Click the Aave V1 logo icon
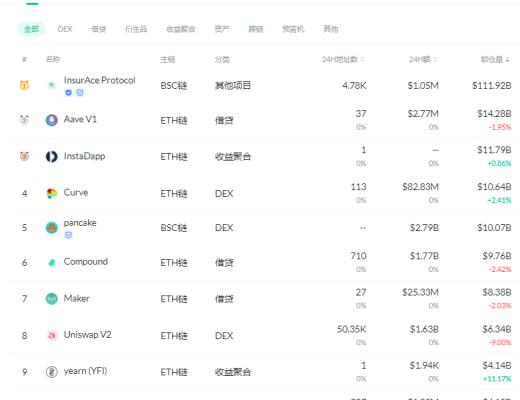The width and height of the screenshot is (520, 400). pos(52,120)
